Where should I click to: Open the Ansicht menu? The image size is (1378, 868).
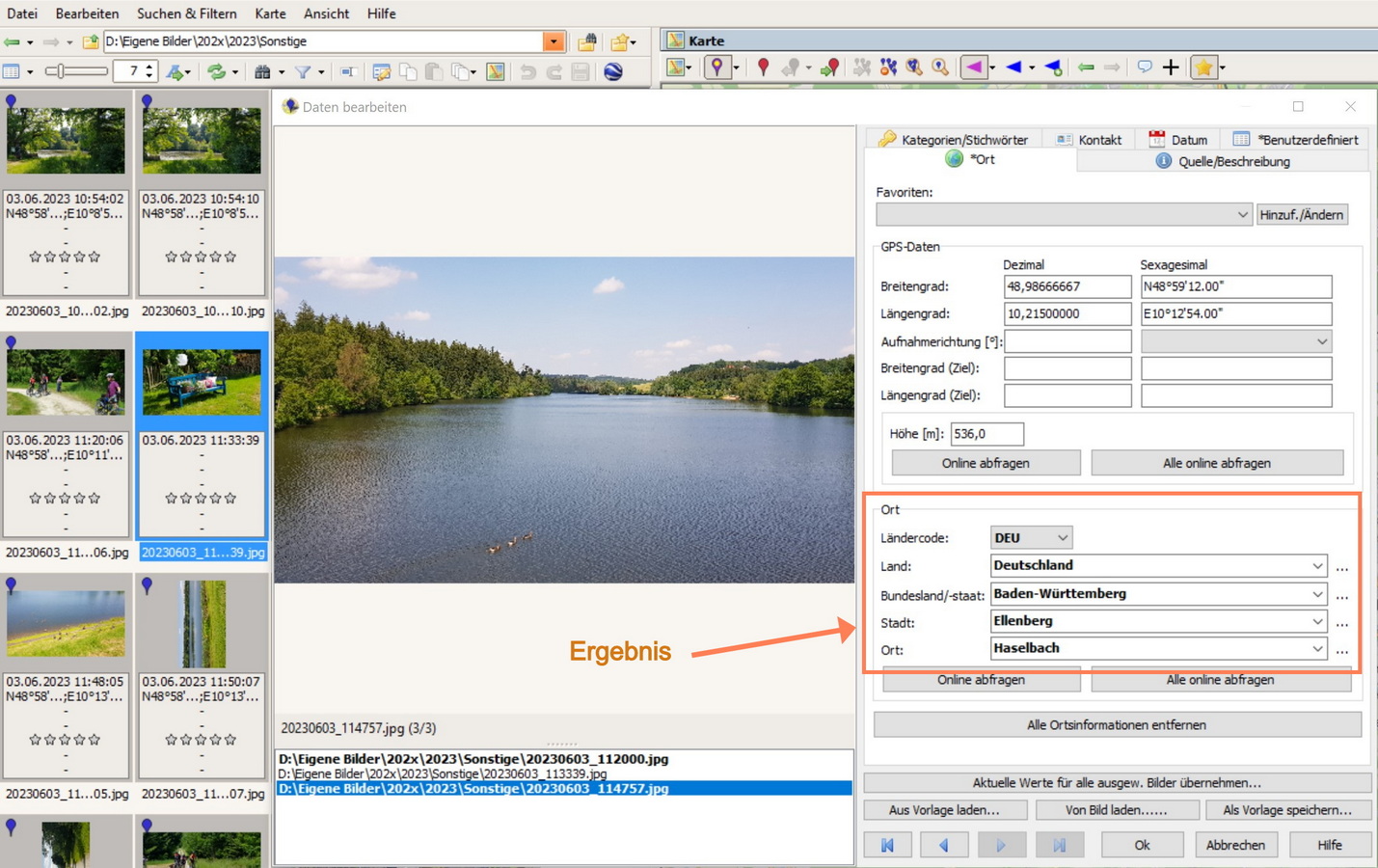click(x=327, y=14)
